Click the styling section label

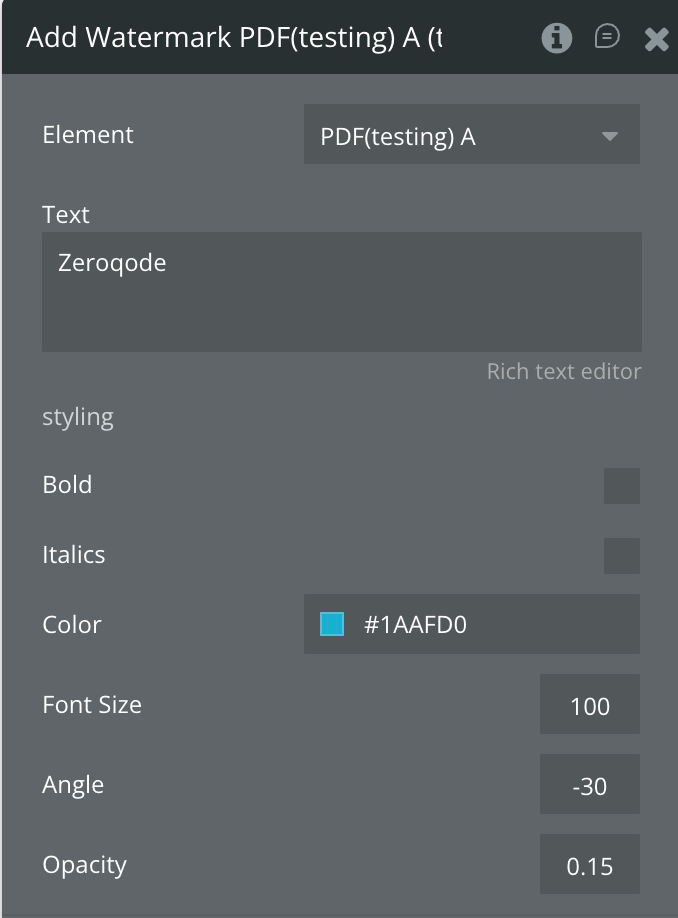coord(78,417)
